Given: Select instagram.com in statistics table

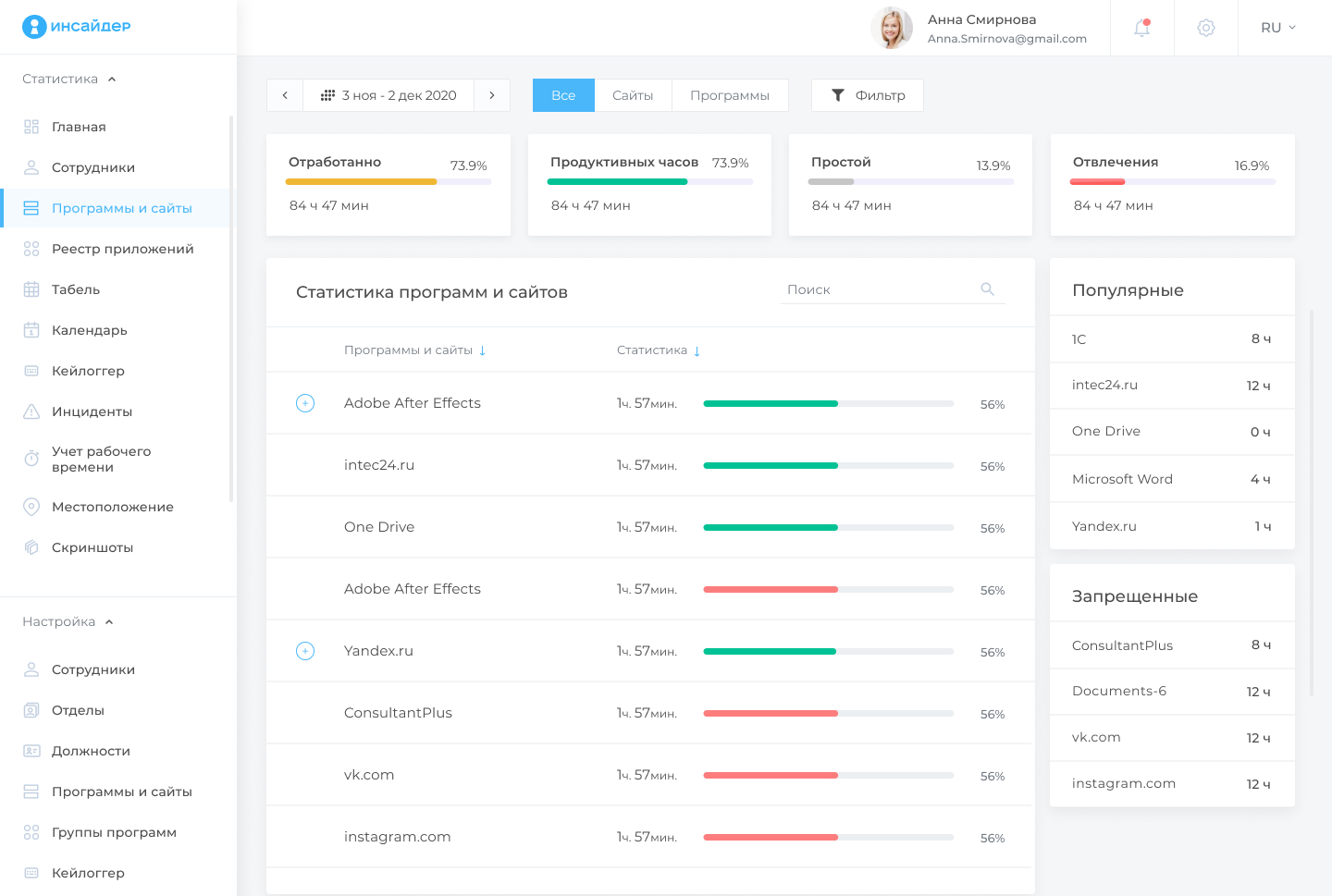Looking at the screenshot, I should (398, 837).
